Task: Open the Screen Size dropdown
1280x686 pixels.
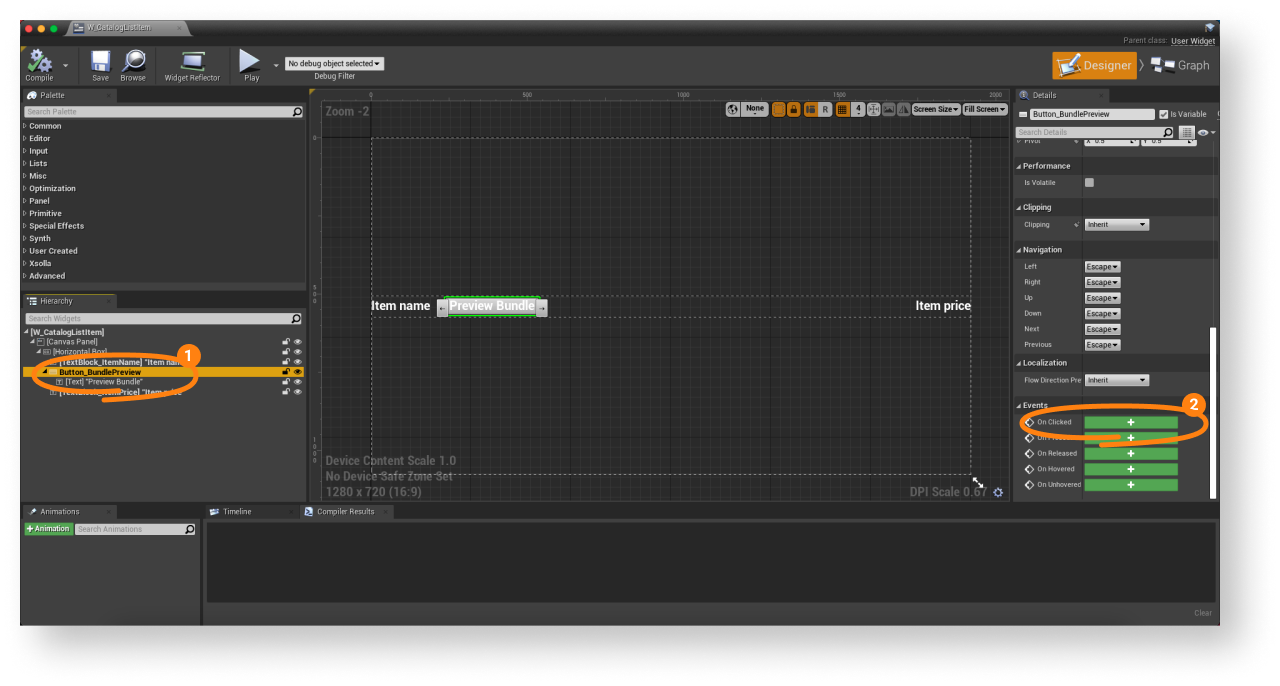Action: pyautogui.click(x=935, y=109)
